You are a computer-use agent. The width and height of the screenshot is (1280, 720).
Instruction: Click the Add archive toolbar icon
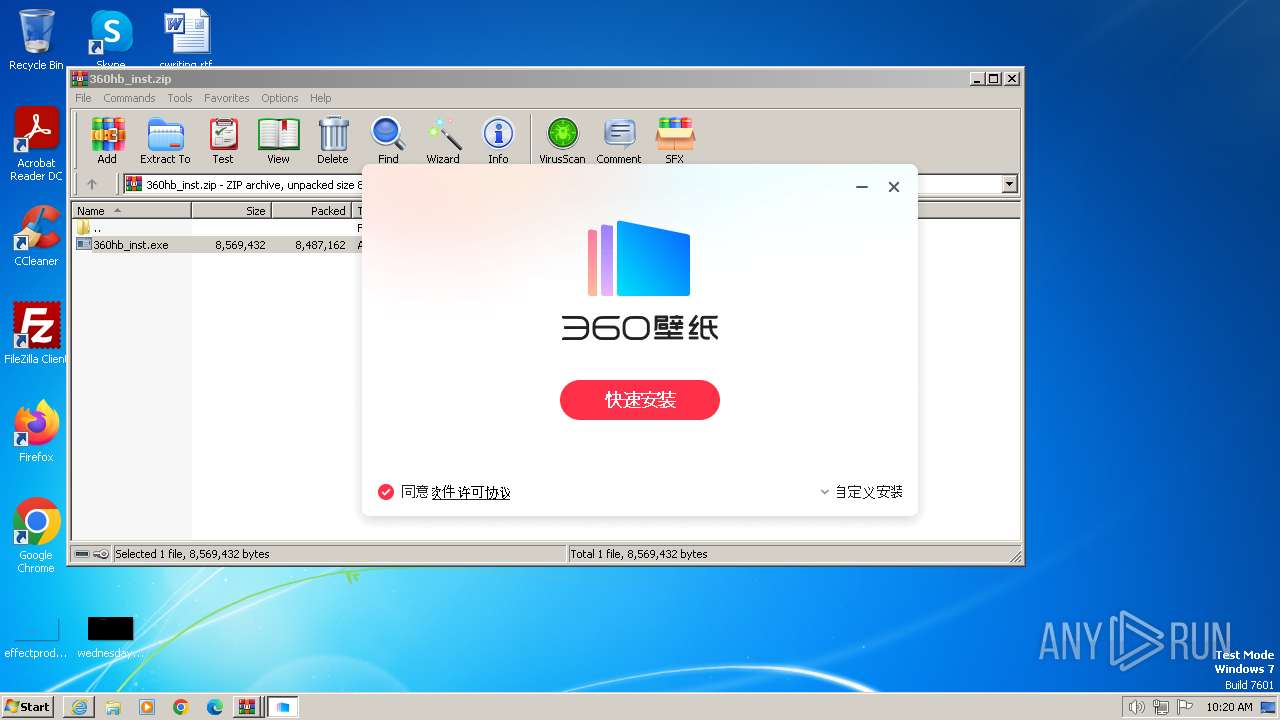107,141
